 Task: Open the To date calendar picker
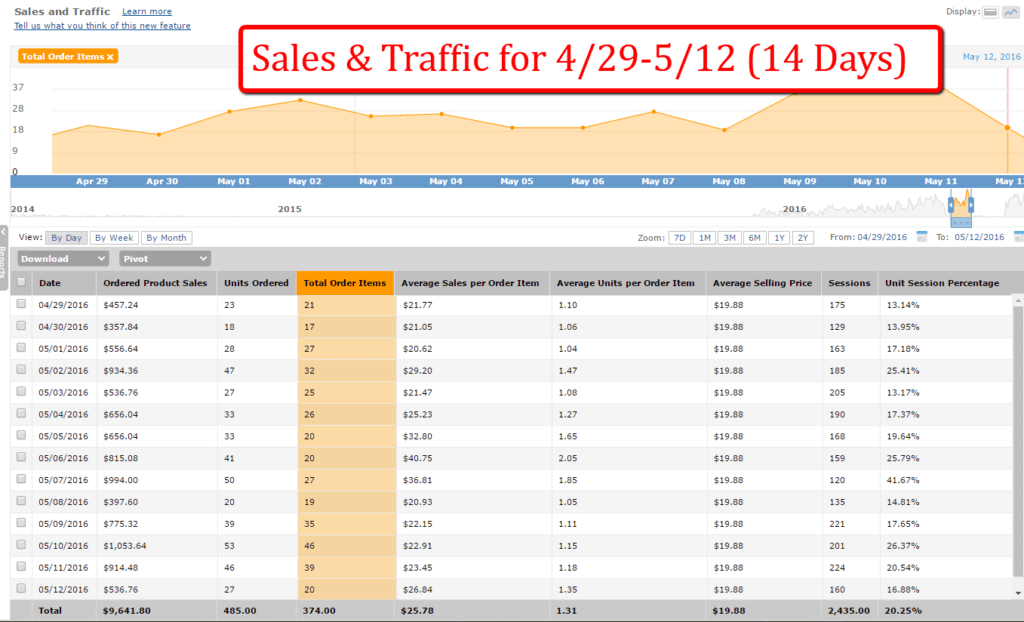(1018, 237)
